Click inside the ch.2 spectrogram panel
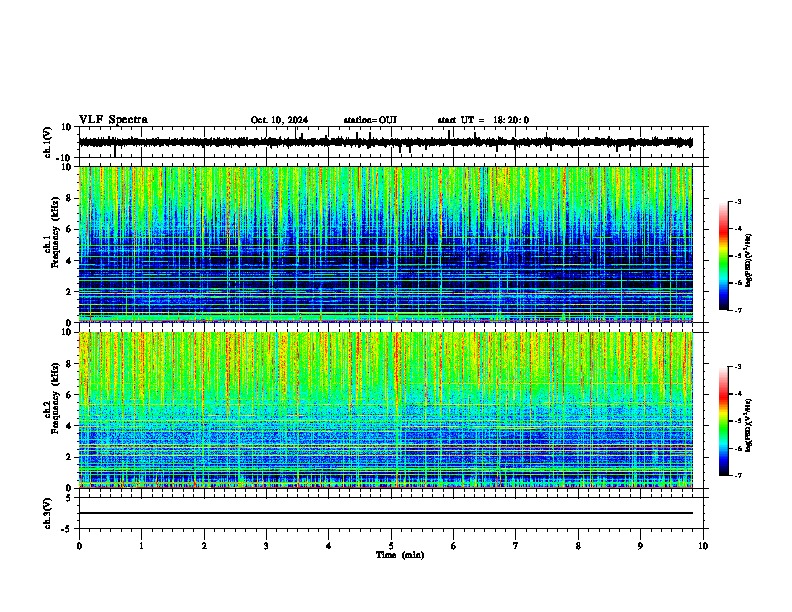The width and height of the screenshot is (792, 612). (x=385, y=410)
